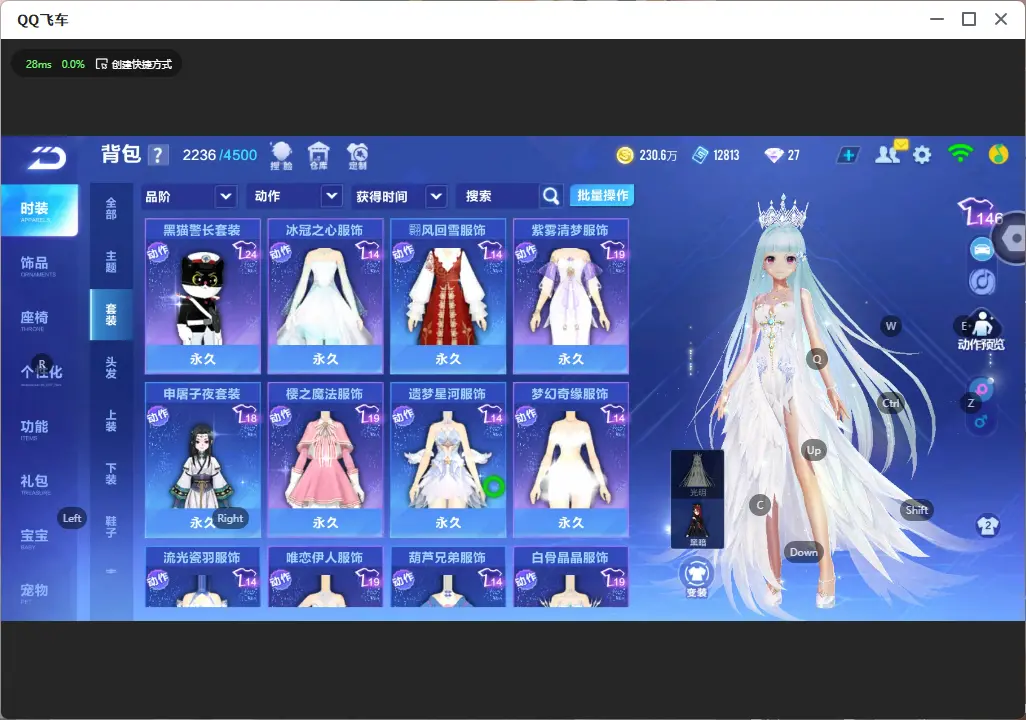
Task: Click the 变装 outfit change icon
Action: (x=696, y=577)
